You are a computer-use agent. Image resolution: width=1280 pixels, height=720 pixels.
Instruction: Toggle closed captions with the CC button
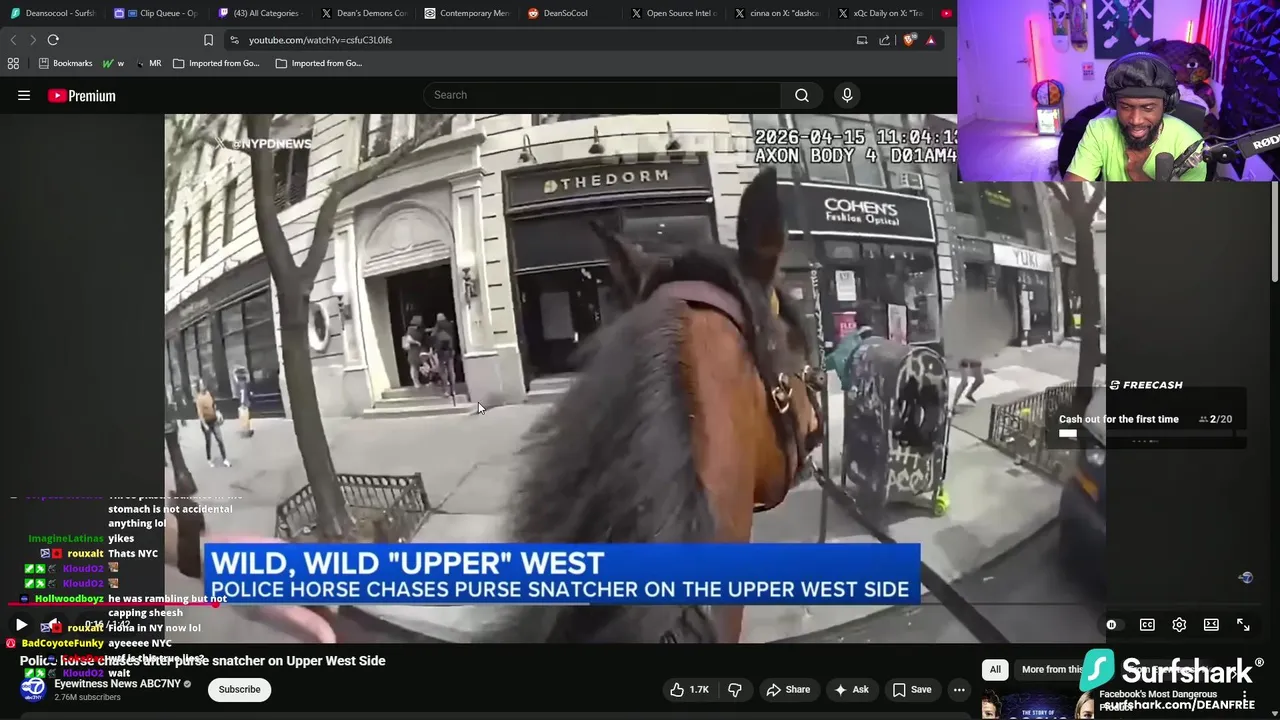(x=1147, y=625)
